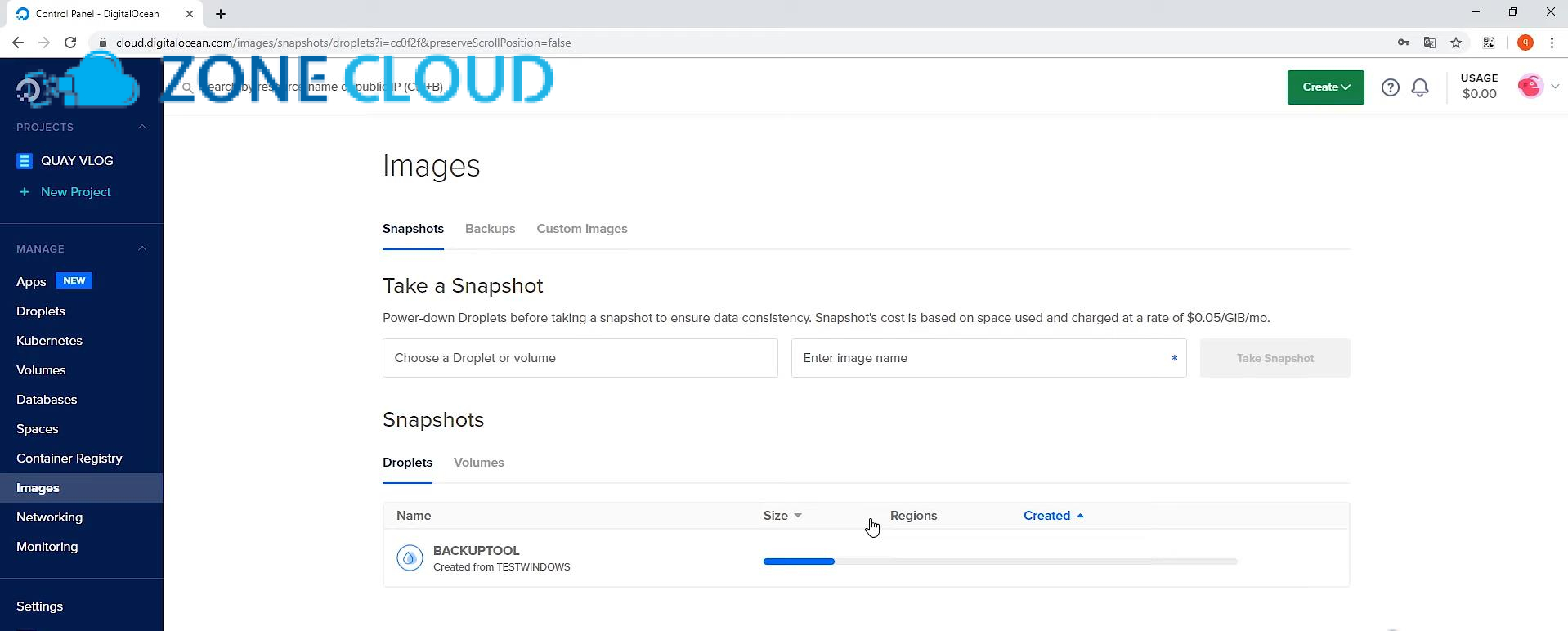Click the BACKUPTOOL snapshot progress bar
This screenshot has height=631, width=1568.
(999, 562)
